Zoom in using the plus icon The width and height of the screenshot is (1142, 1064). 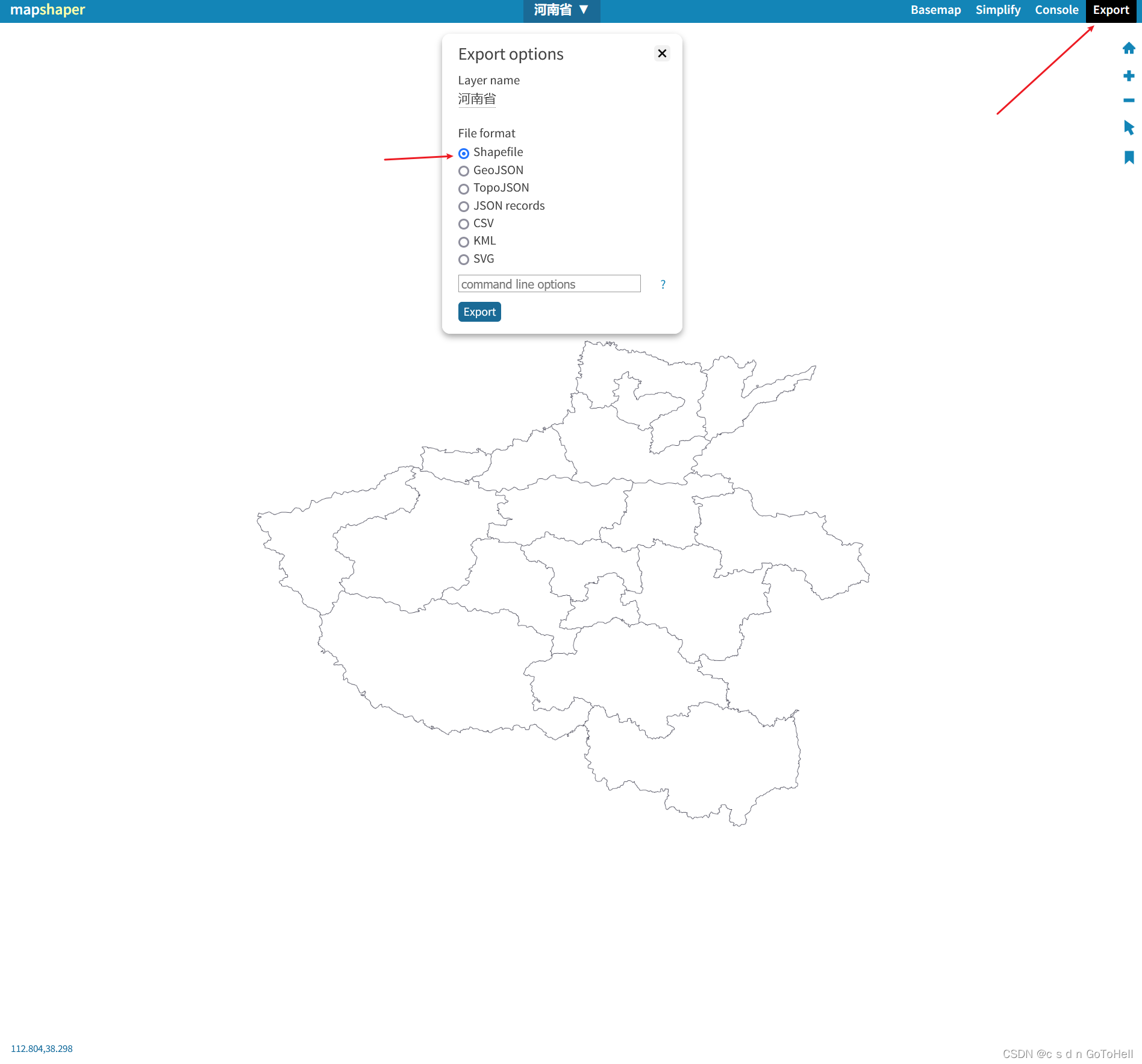point(1128,75)
